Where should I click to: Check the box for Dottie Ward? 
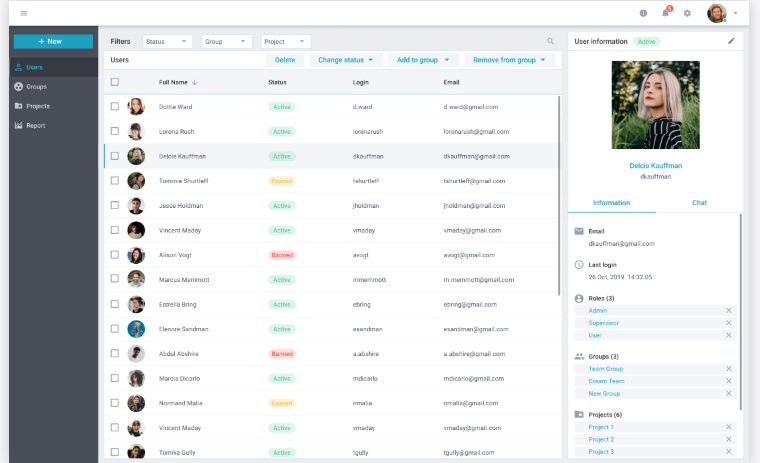click(x=115, y=106)
